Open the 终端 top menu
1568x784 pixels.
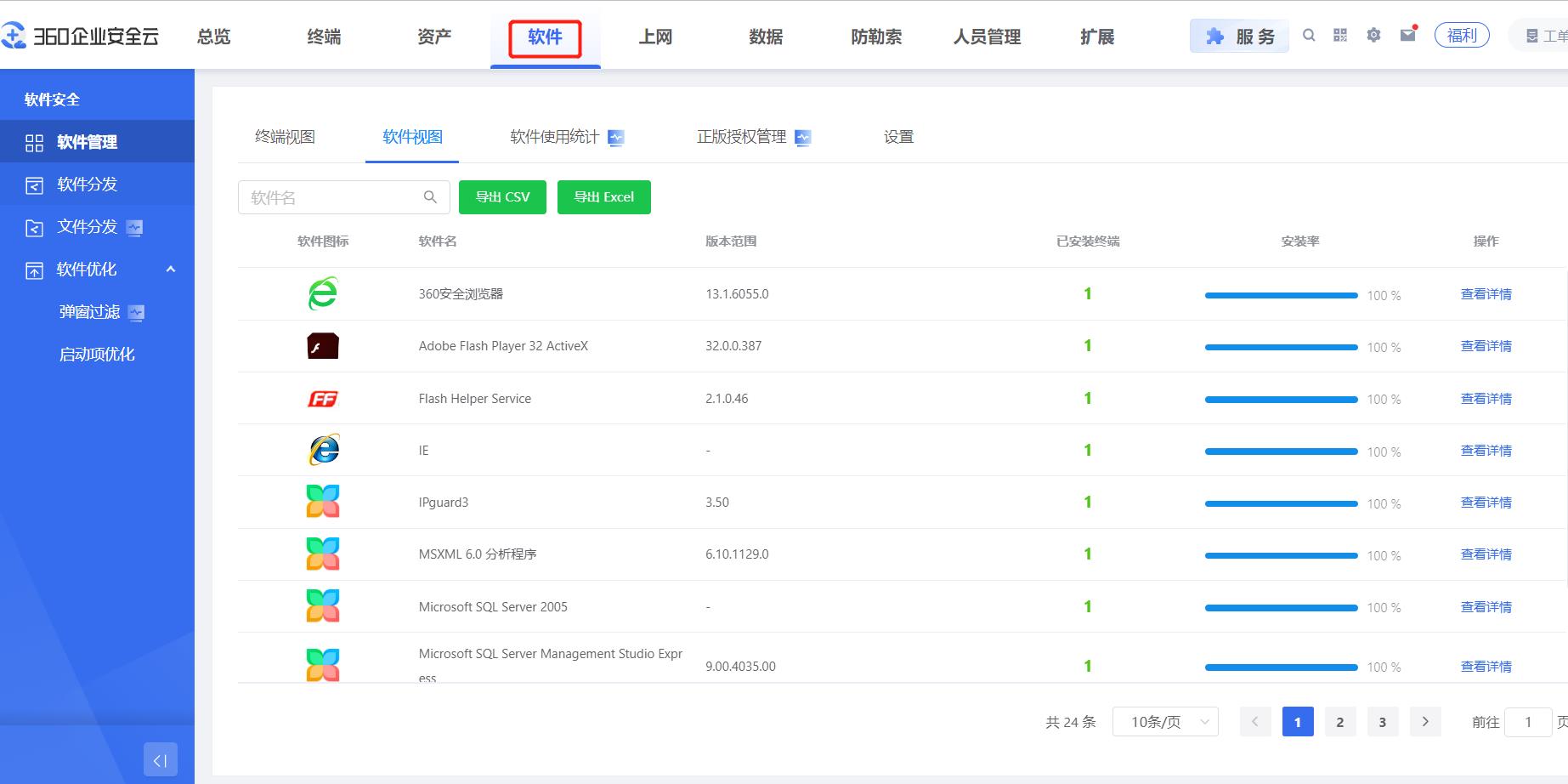(x=324, y=37)
